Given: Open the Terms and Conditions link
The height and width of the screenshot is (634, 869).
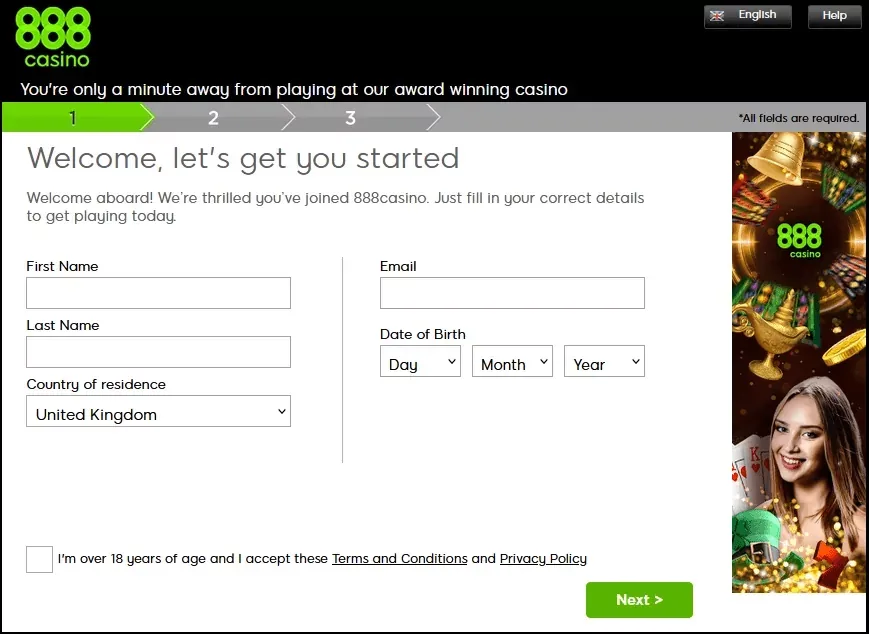Looking at the screenshot, I should click(x=400, y=559).
